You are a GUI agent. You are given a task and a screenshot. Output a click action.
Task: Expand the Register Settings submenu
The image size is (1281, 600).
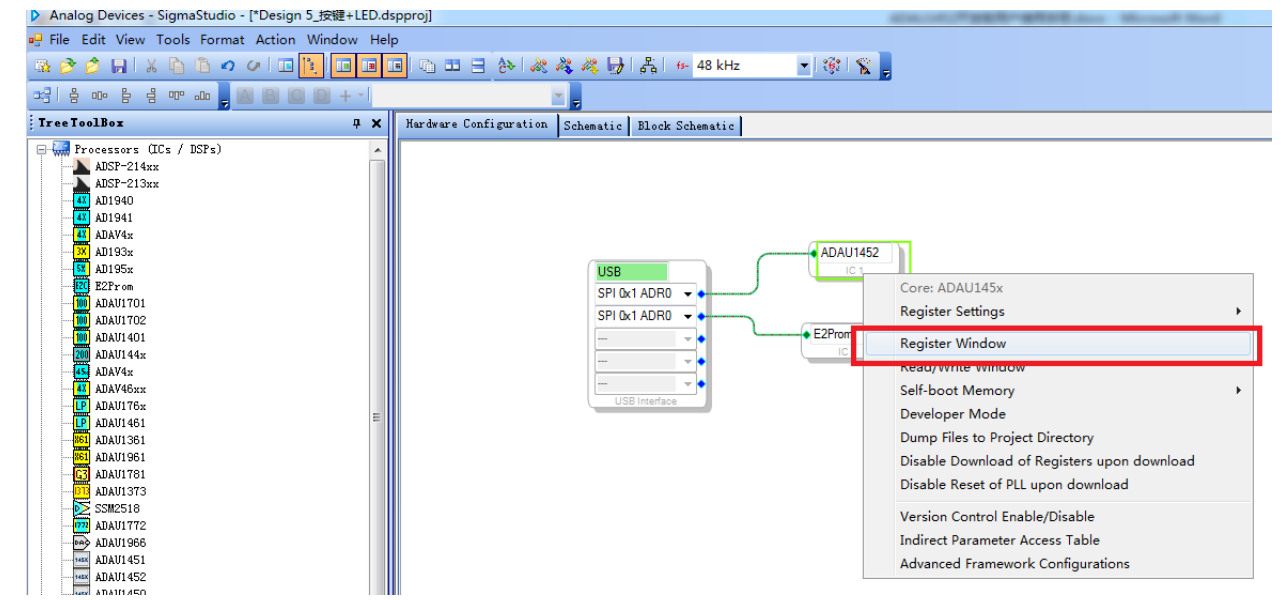tap(1058, 311)
